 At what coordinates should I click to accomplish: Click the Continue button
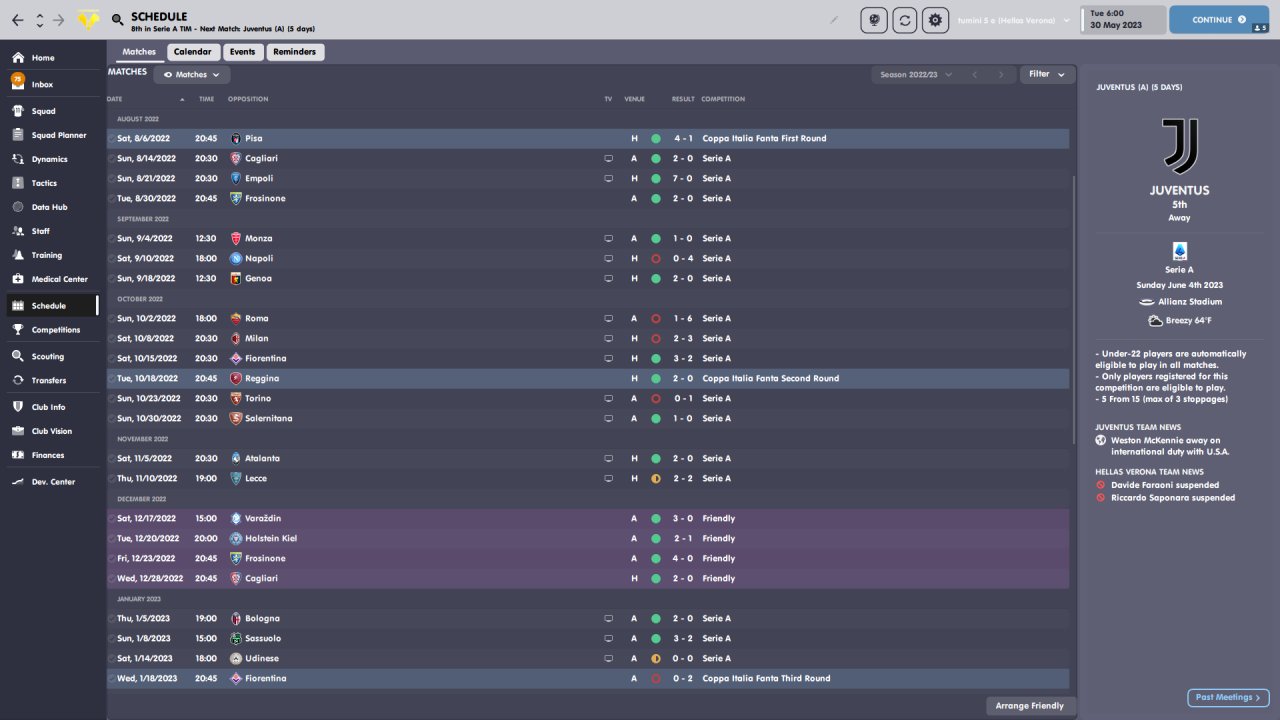click(1218, 20)
